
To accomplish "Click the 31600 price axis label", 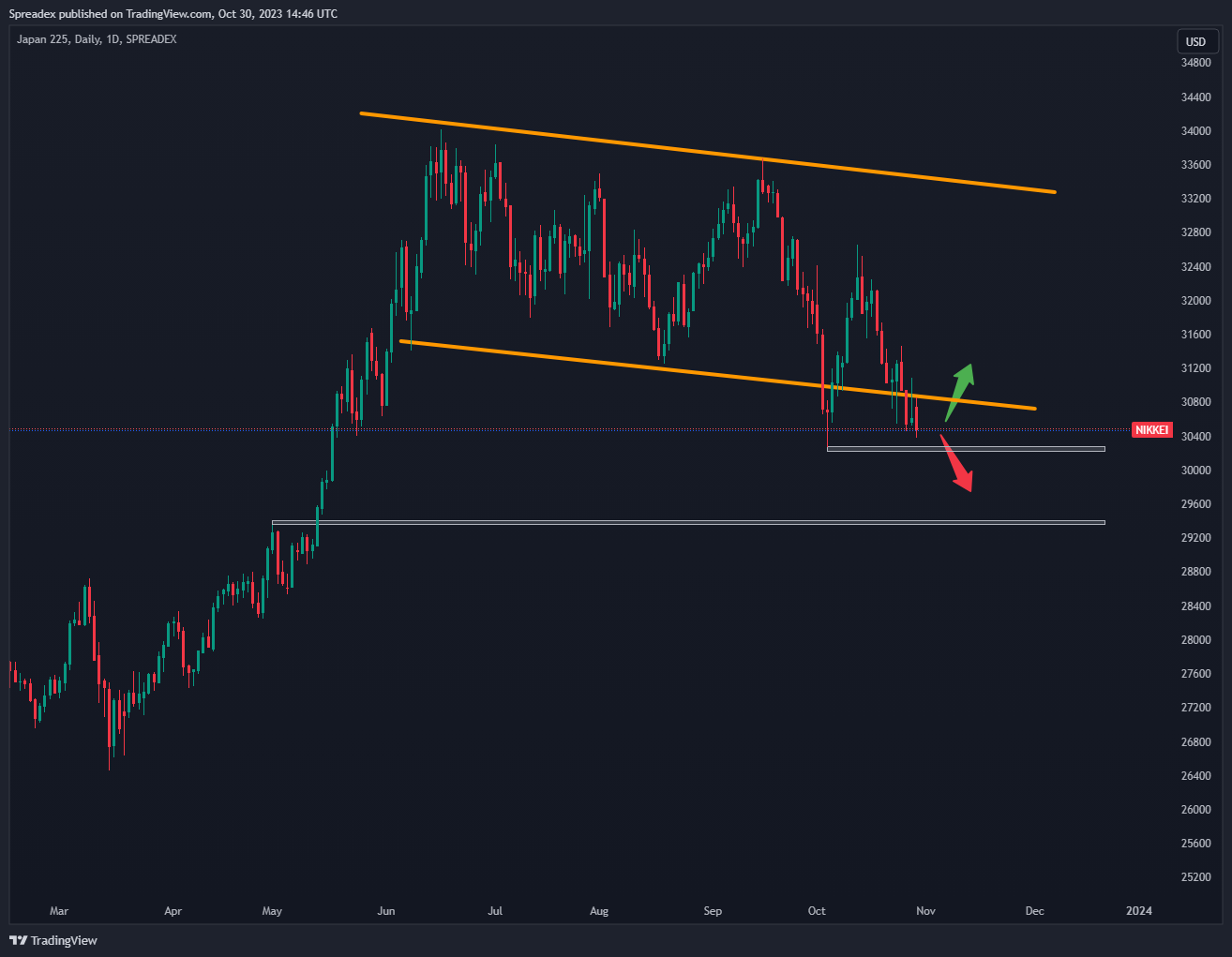I will [1196, 335].
